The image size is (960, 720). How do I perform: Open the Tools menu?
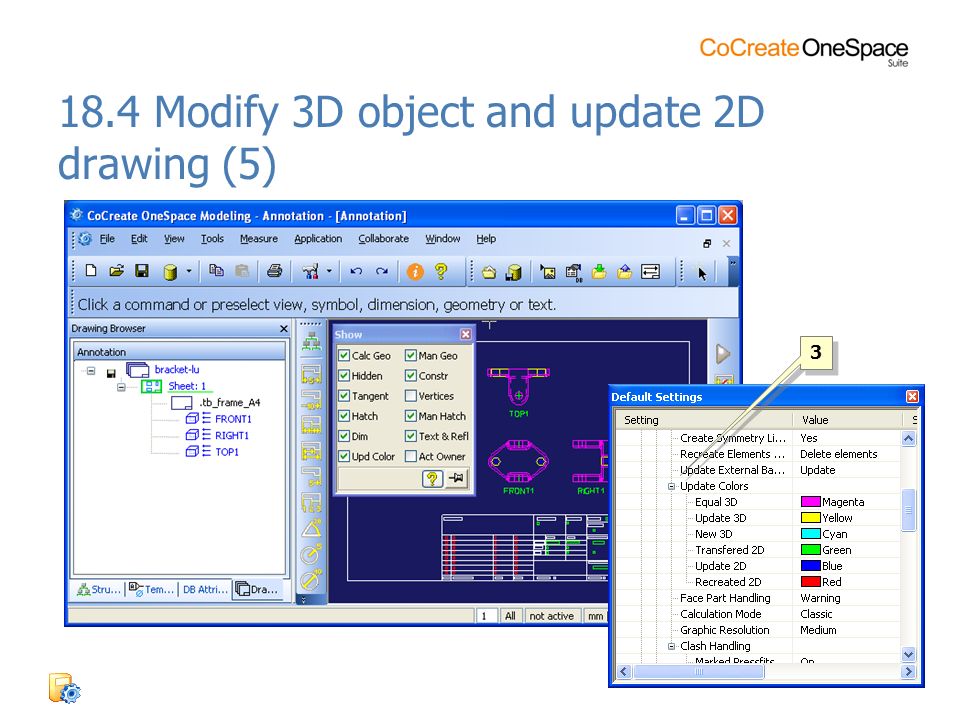click(212, 239)
